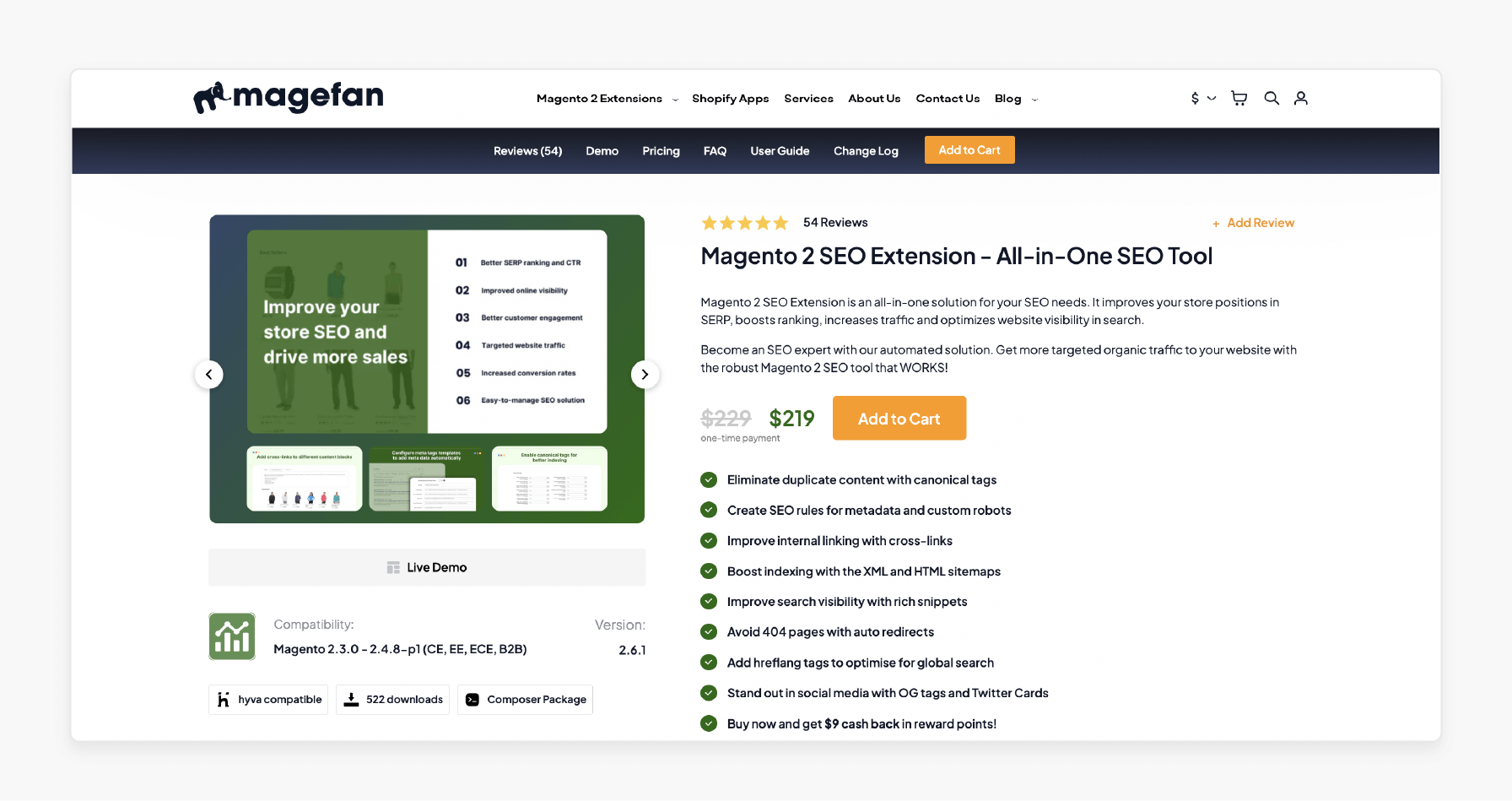
Task: Select the meta tags templates thumbnail
Action: 427,479
